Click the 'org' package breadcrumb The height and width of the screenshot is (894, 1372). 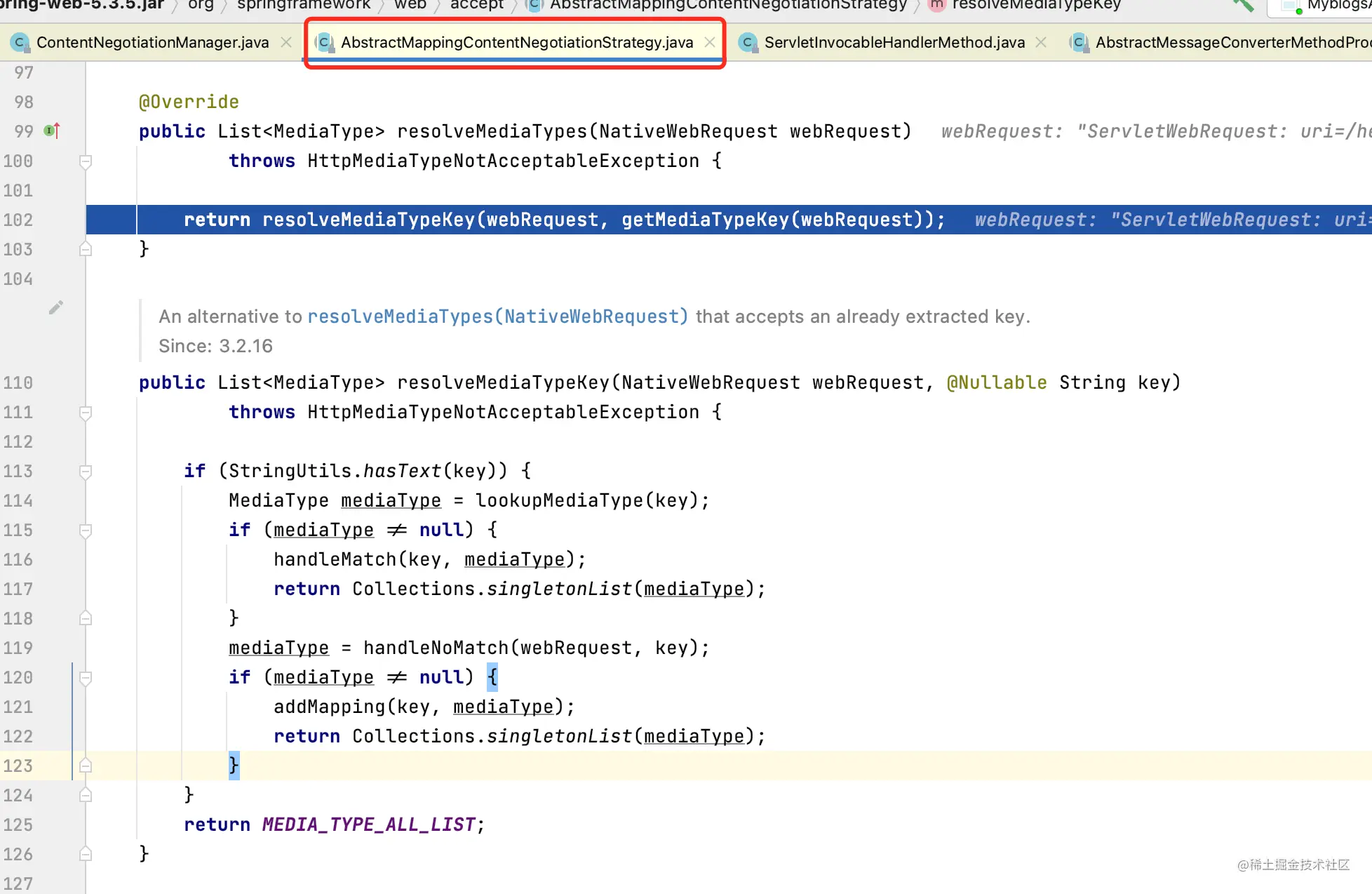[201, 5]
